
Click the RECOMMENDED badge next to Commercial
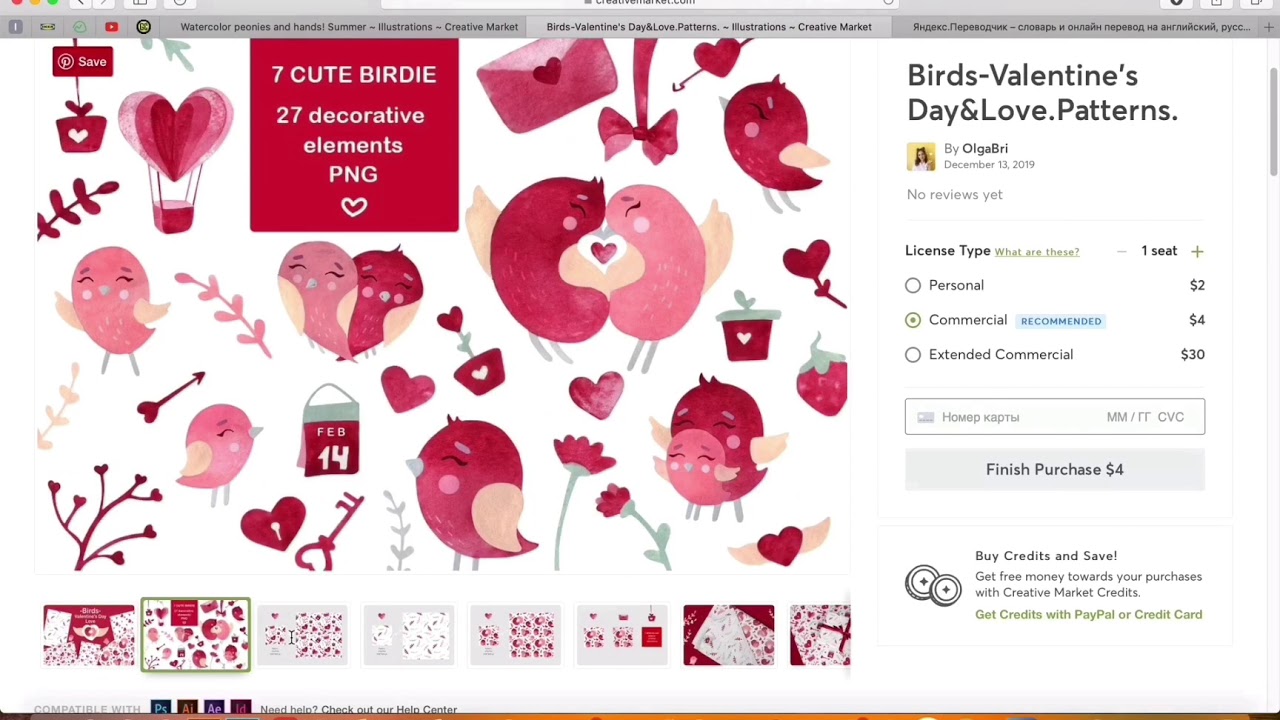point(1061,321)
